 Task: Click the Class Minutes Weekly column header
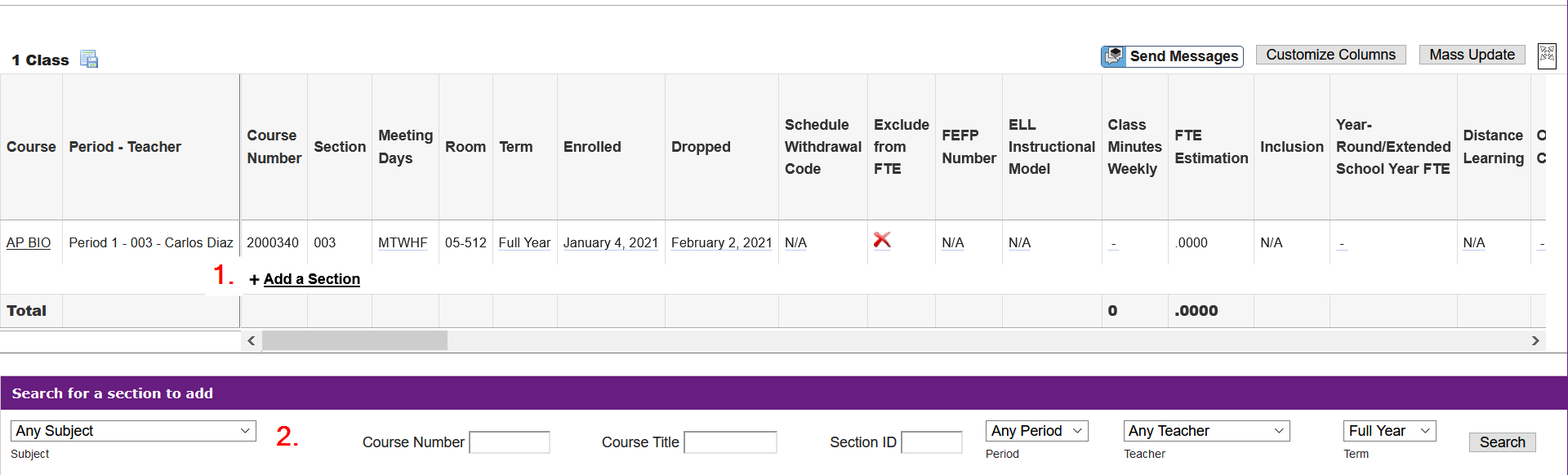[1134, 147]
